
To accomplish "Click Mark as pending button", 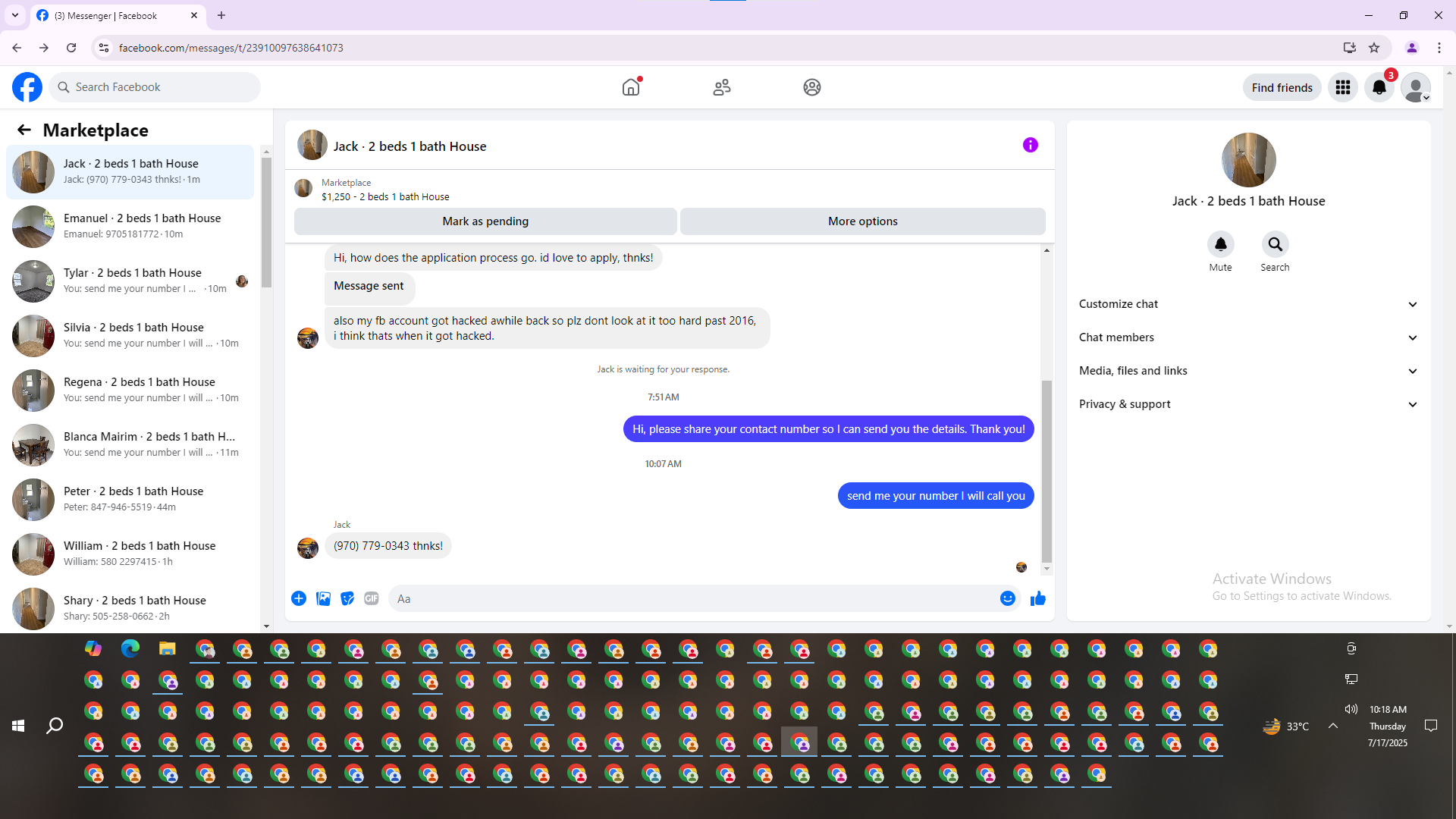I will [485, 221].
